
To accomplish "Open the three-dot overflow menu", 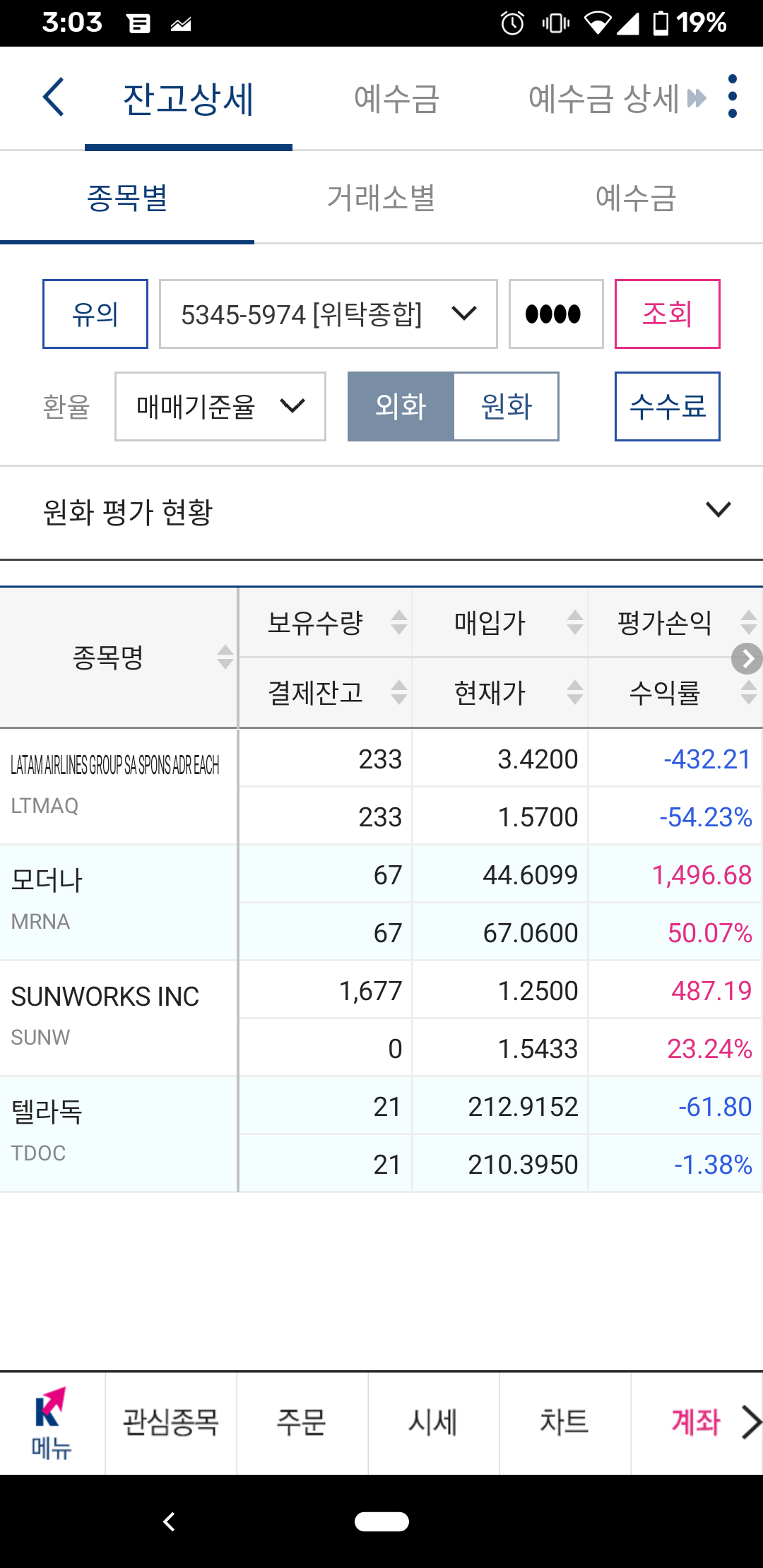I will click(x=733, y=97).
